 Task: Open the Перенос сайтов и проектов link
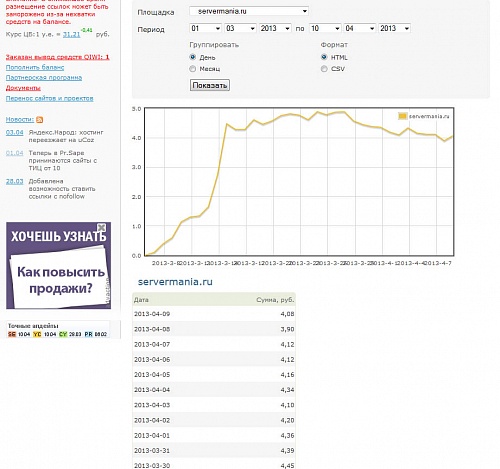(49, 98)
